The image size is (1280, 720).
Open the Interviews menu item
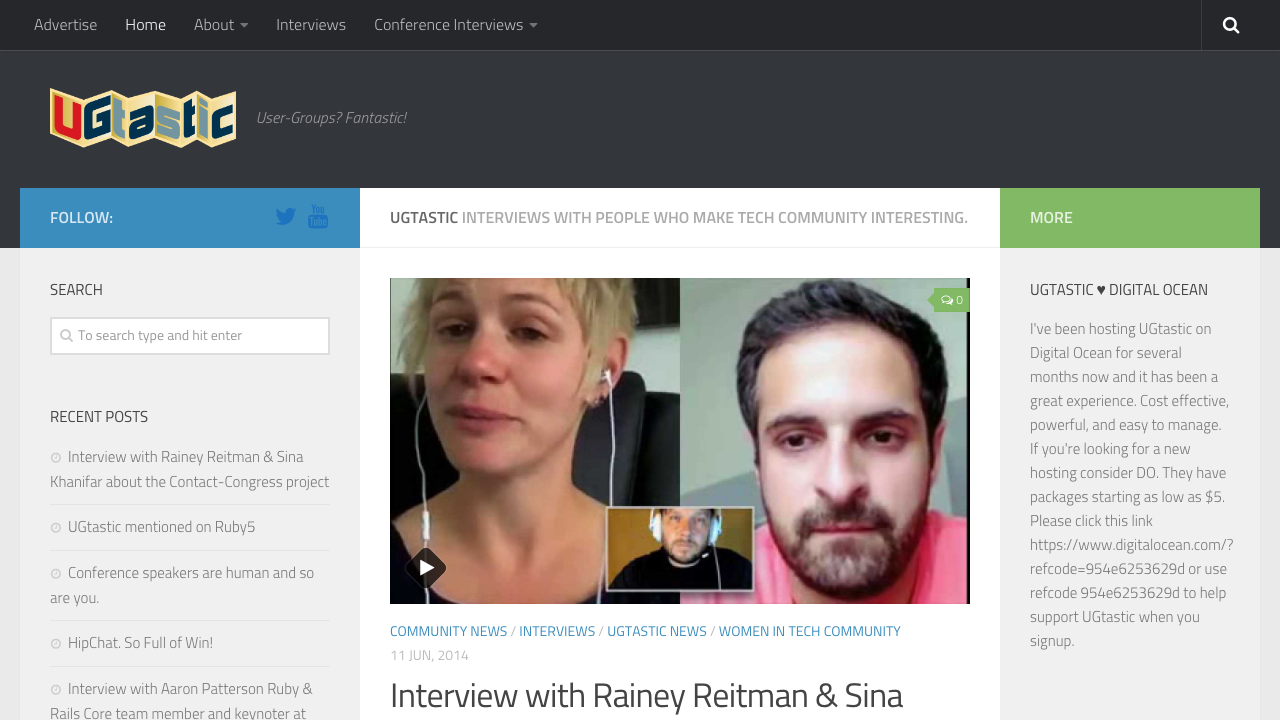tap(311, 25)
